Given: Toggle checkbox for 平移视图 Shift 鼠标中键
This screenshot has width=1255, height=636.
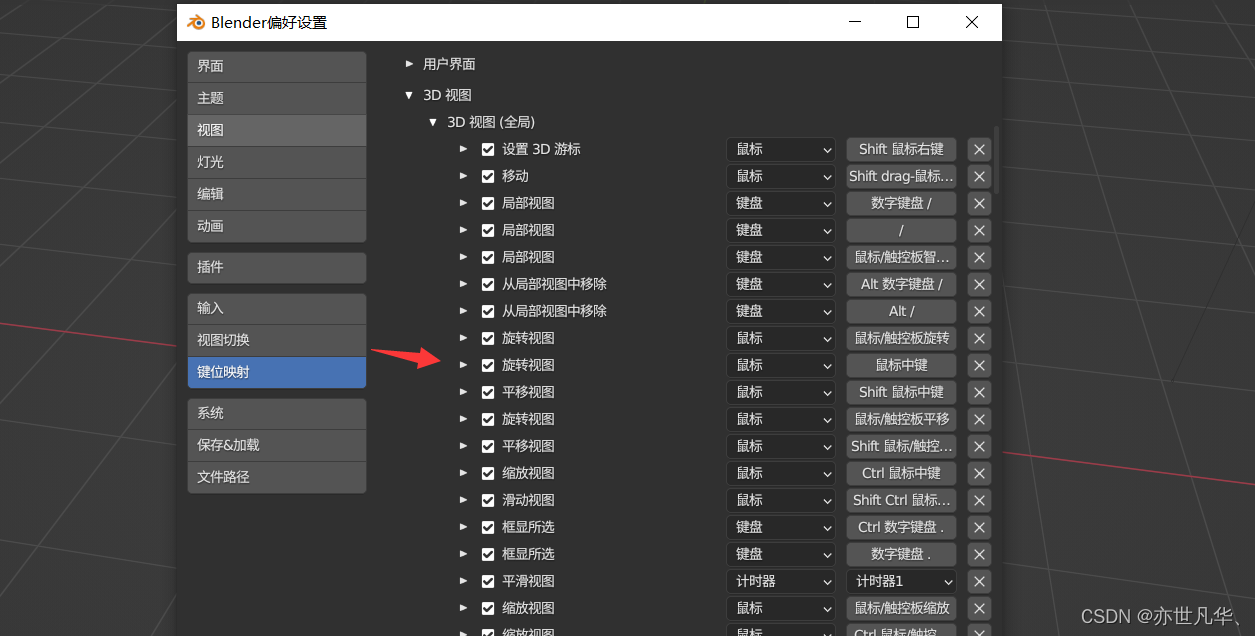Looking at the screenshot, I should [488, 392].
